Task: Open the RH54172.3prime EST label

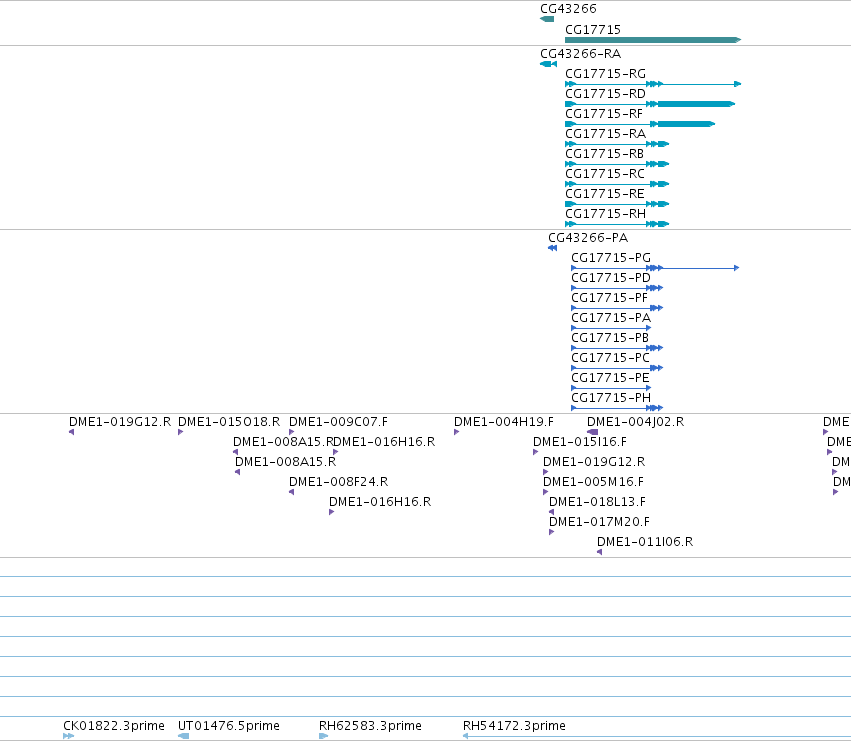Action: 514,726
